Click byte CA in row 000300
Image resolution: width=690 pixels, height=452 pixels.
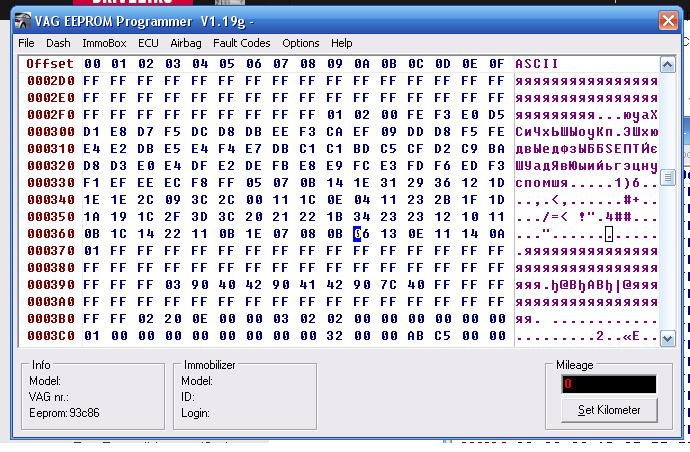pos(334,132)
